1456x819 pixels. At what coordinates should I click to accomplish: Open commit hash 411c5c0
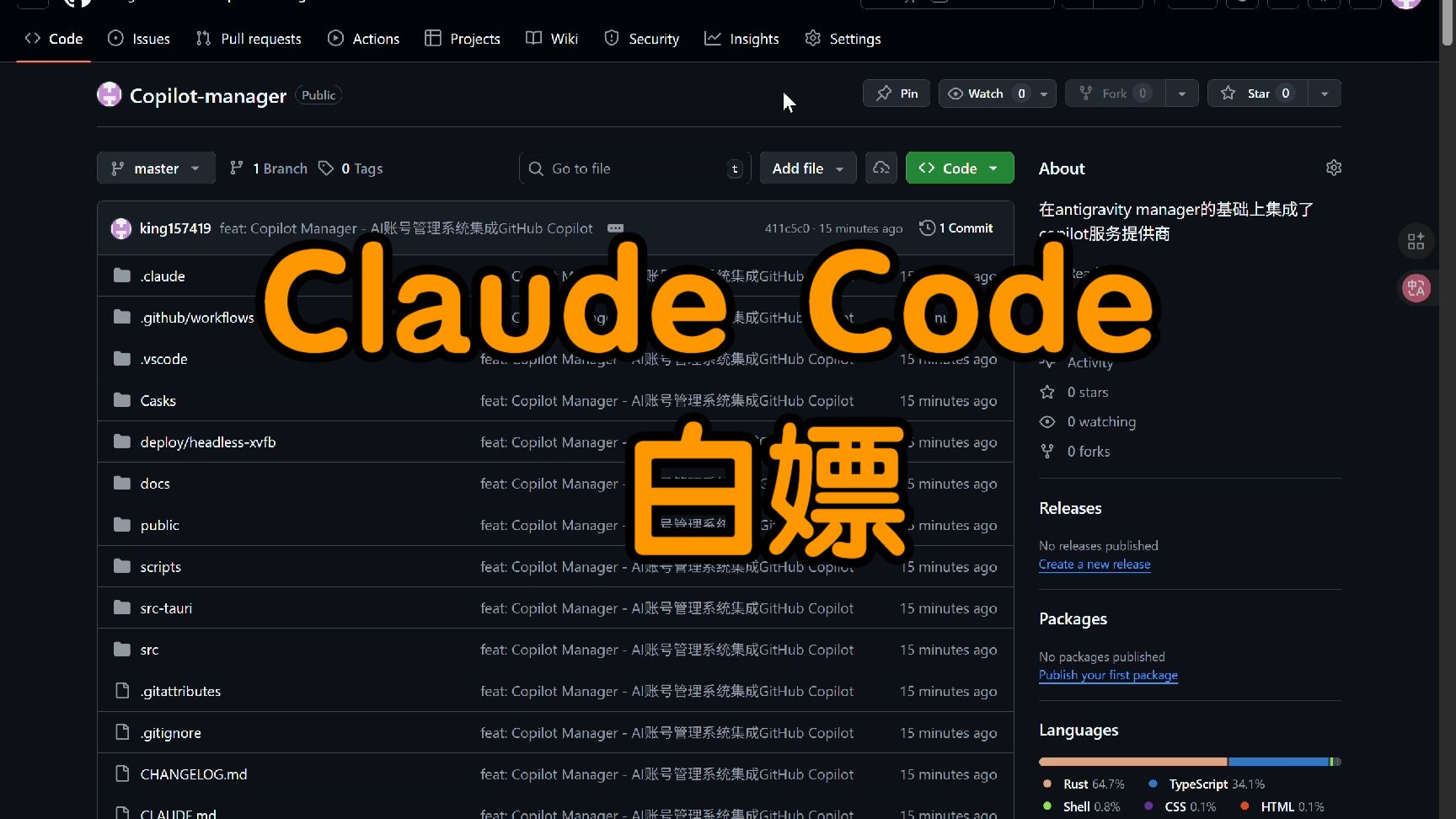[x=787, y=228]
